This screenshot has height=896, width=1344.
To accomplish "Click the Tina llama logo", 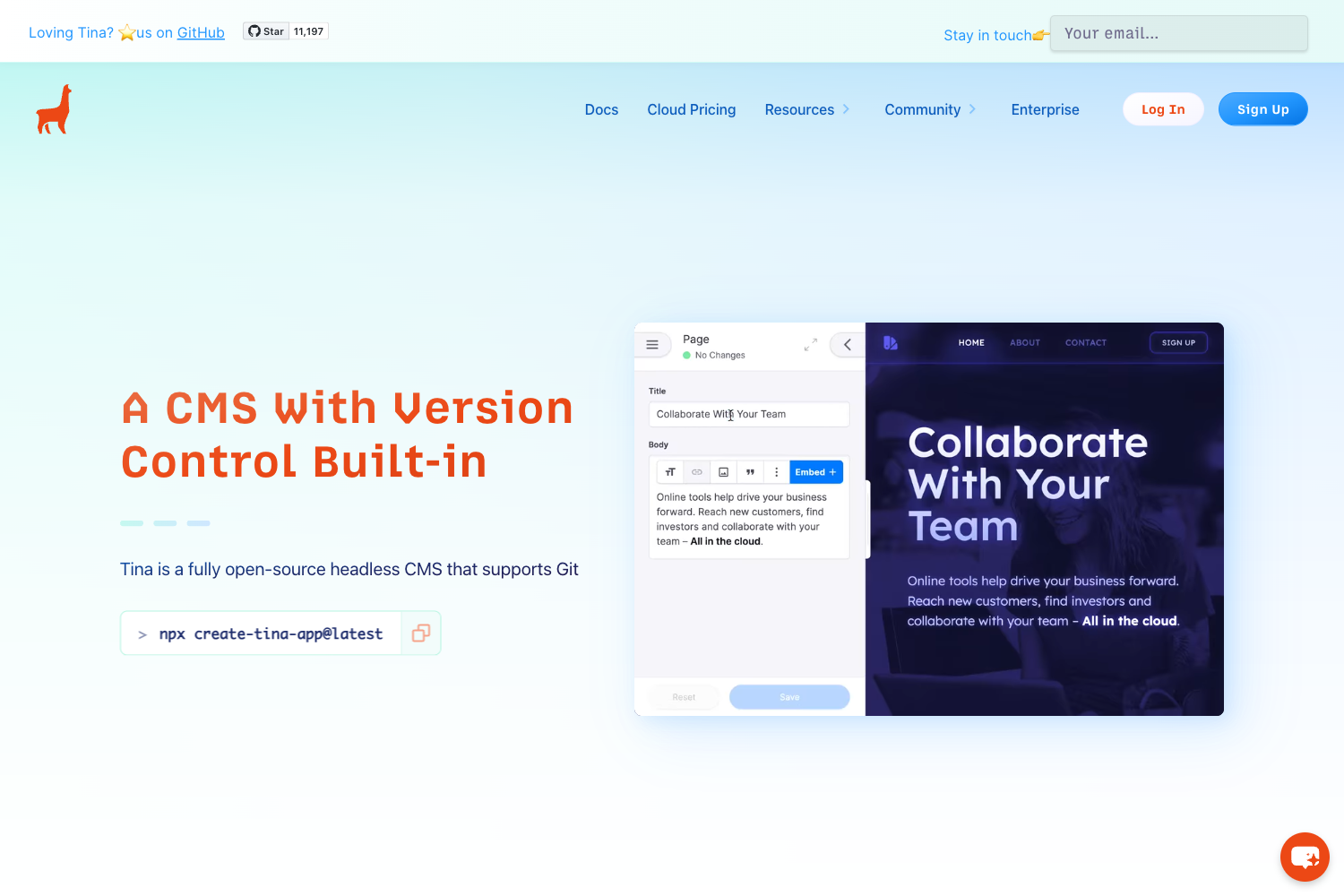I will pyautogui.click(x=51, y=108).
